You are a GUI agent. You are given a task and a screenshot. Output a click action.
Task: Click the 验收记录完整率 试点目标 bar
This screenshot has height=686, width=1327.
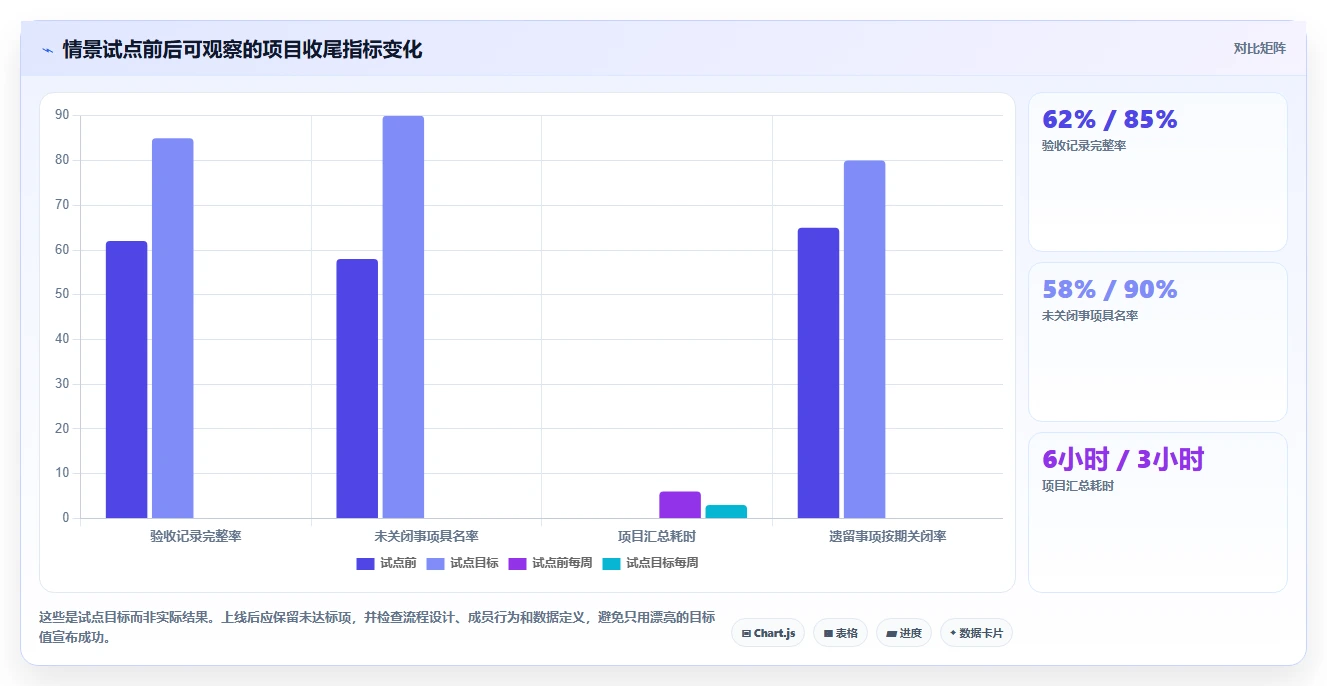click(172, 328)
